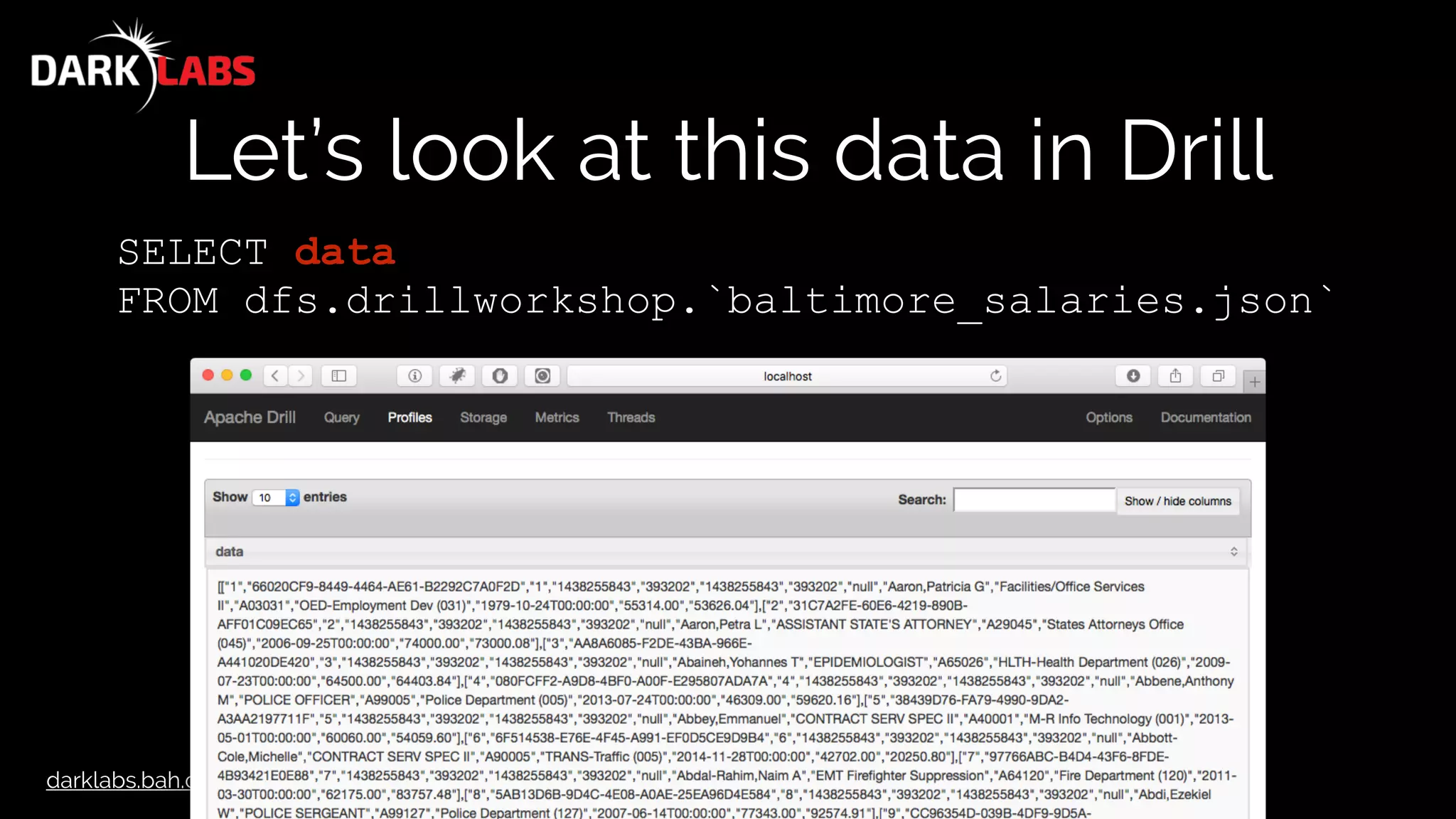Add a new tab with plus button
This screenshot has height=819, width=1456.
pyautogui.click(x=1255, y=382)
